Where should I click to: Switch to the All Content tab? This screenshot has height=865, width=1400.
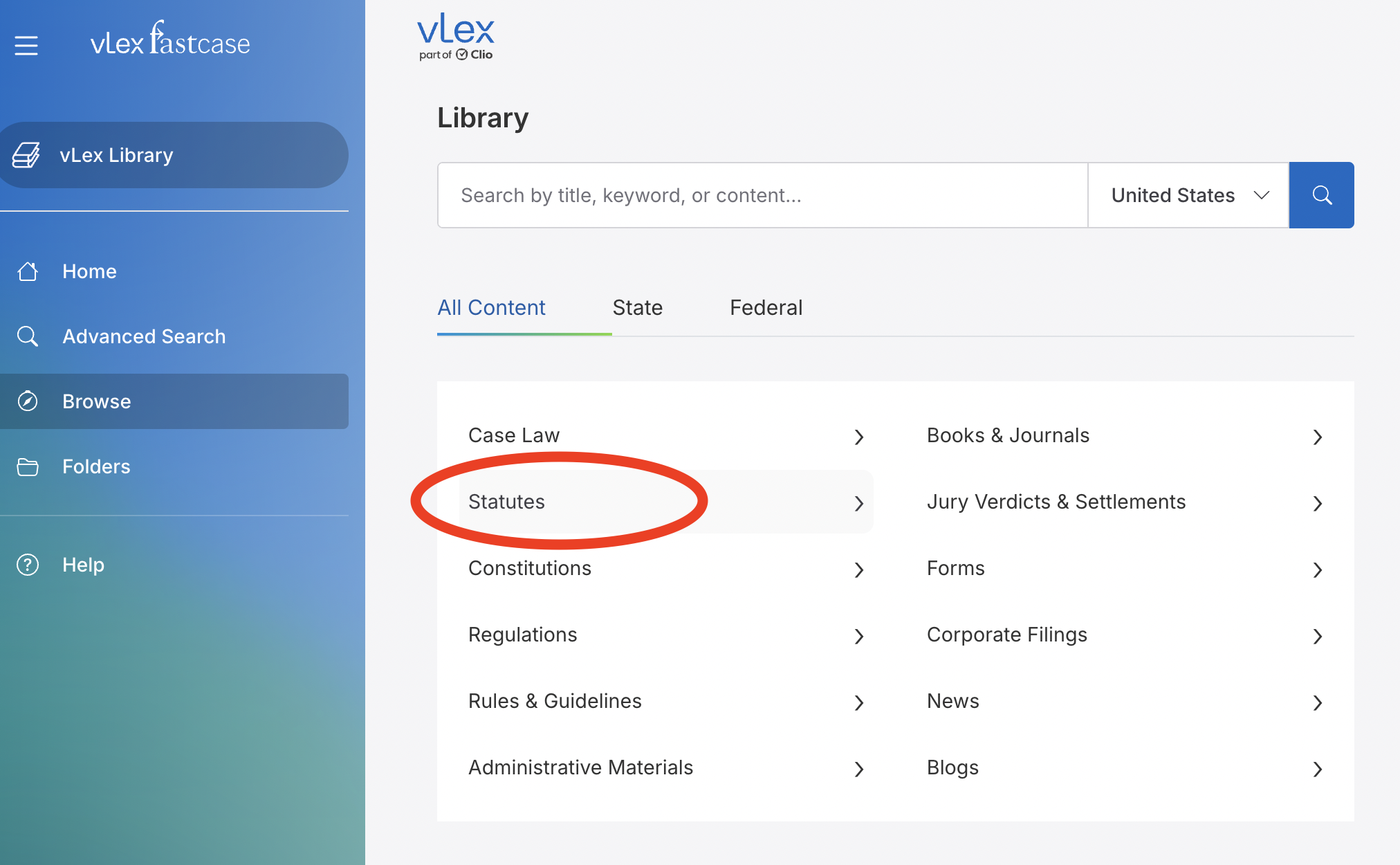[491, 308]
